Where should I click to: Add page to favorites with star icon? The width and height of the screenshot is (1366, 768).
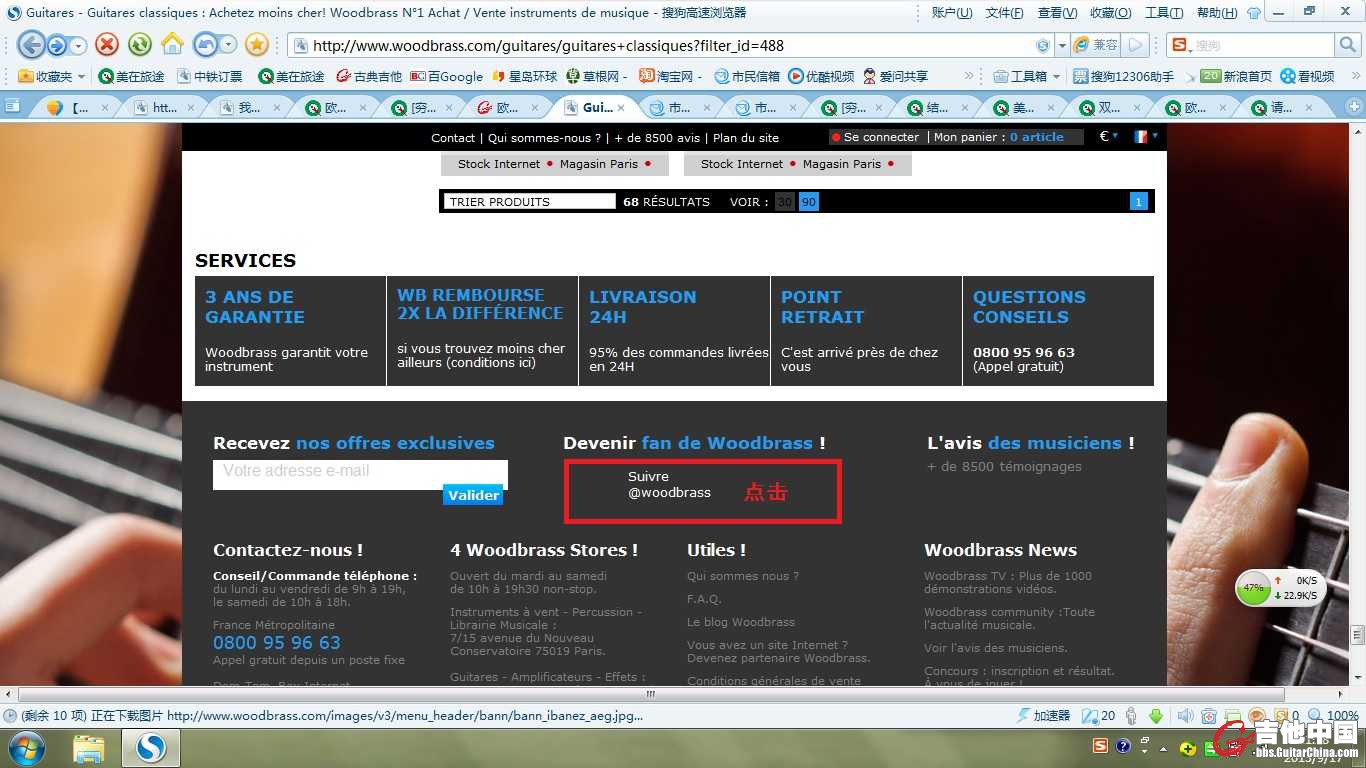(257, 45)
